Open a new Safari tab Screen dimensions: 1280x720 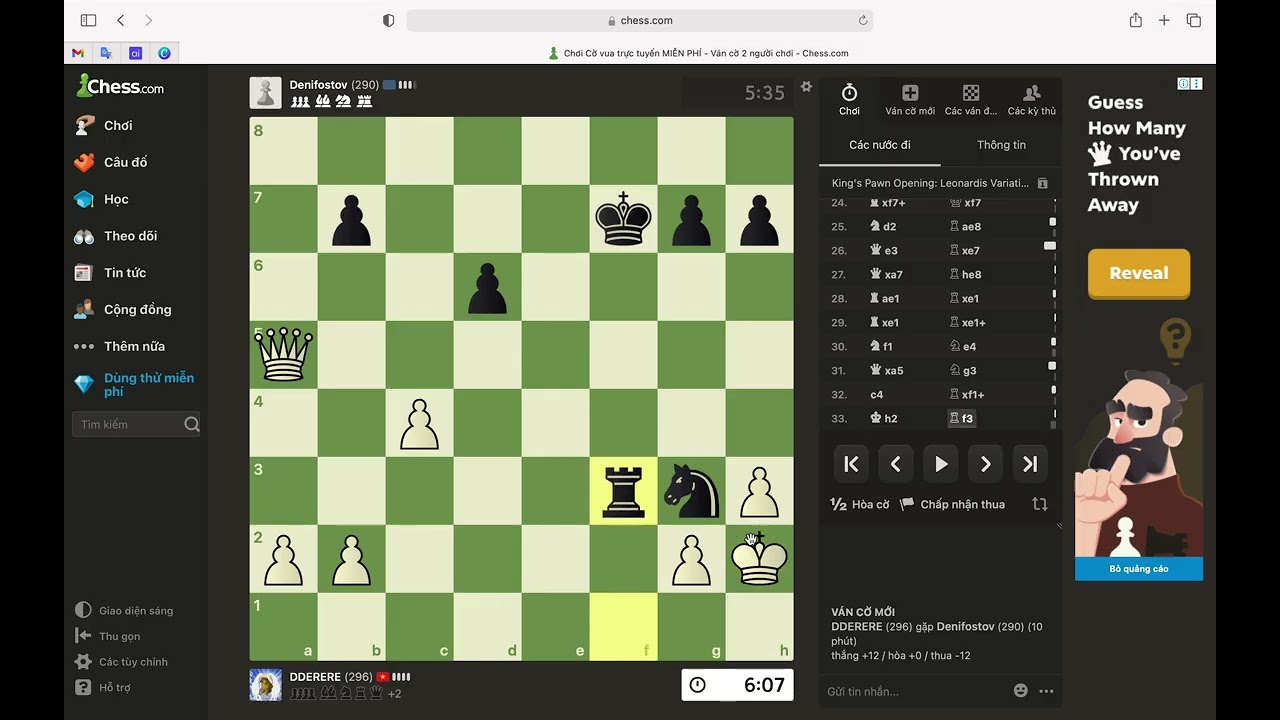pyautogui.click(x=1164, y=20)
